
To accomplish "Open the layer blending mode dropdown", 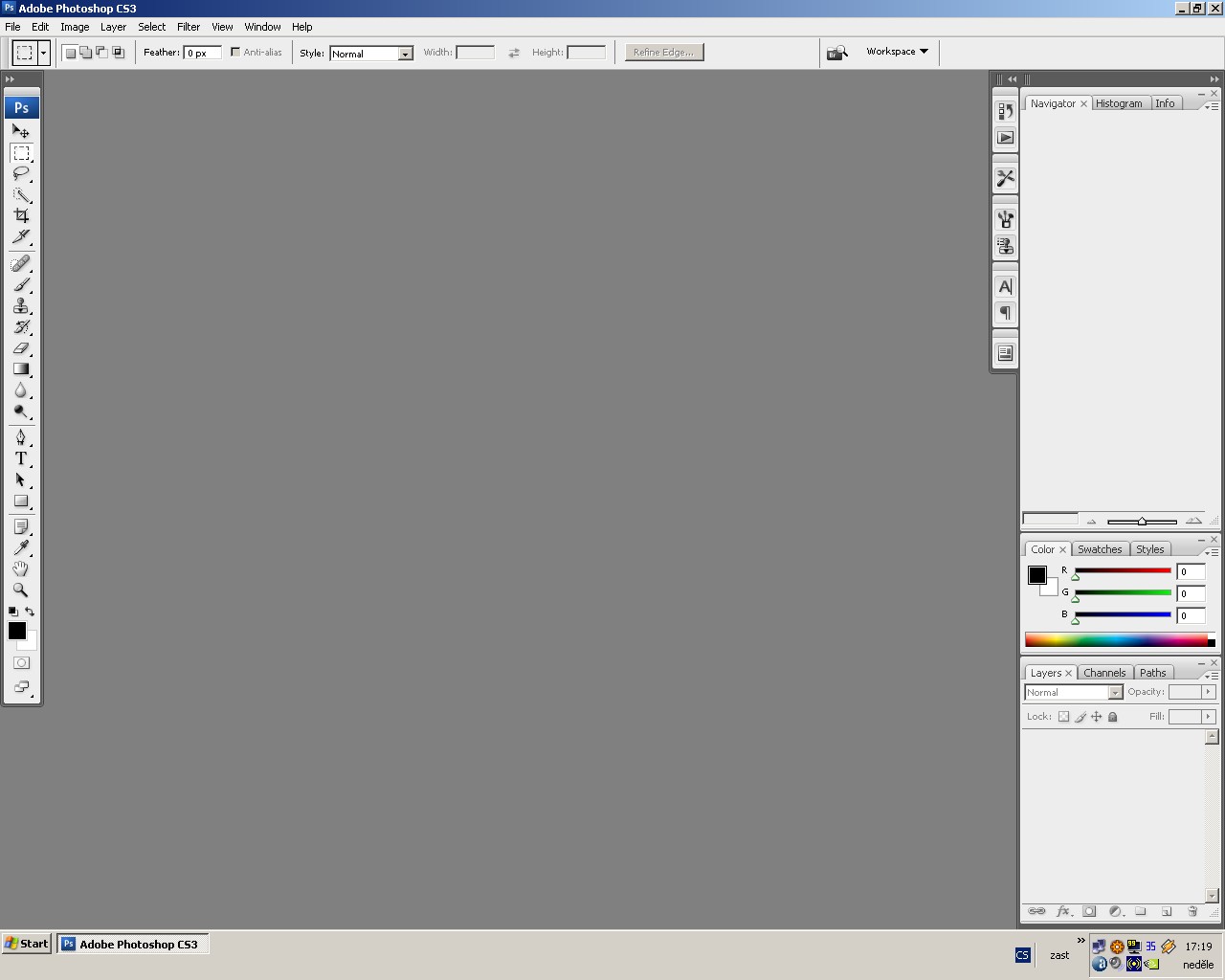I will [1073, 692].
